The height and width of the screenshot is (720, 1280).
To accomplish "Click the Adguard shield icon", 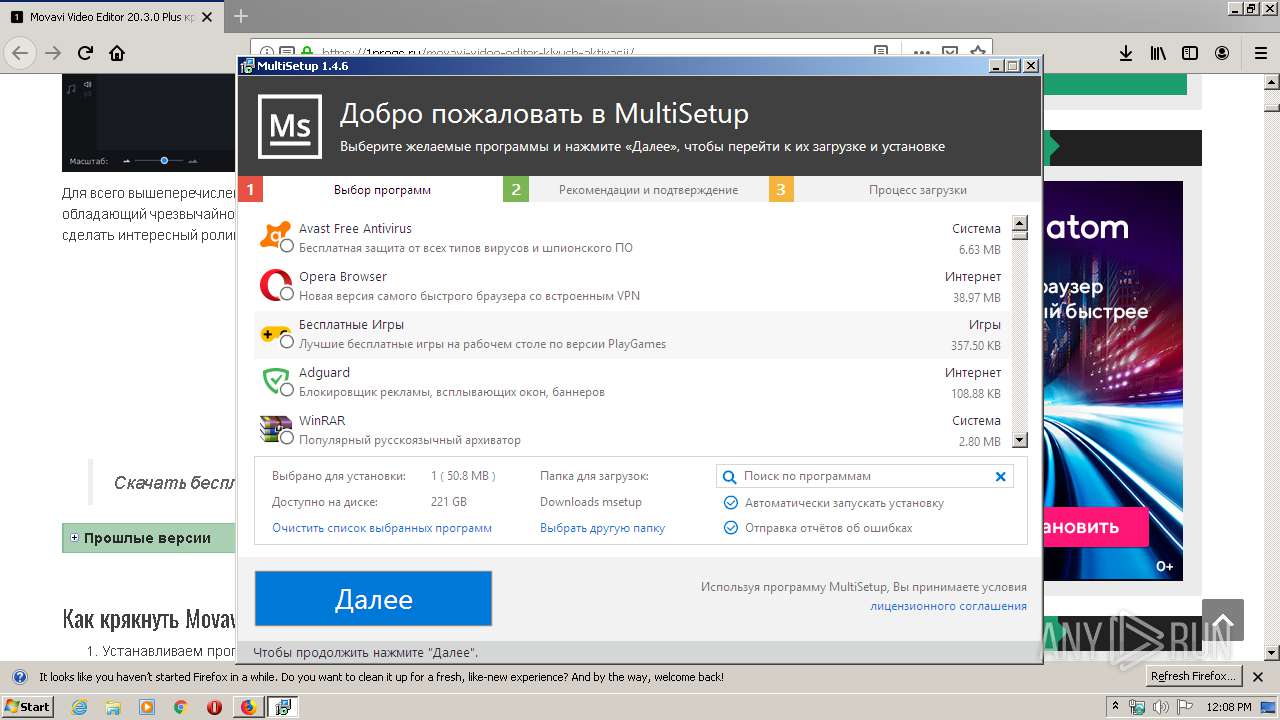I will tap(275, 381).
